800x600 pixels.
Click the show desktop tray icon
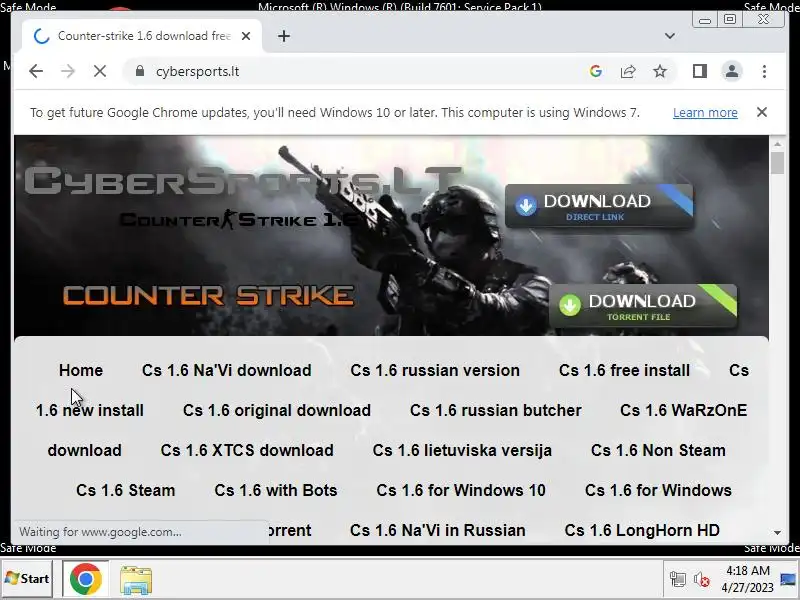pyautogui.click(x=788, y=579)
